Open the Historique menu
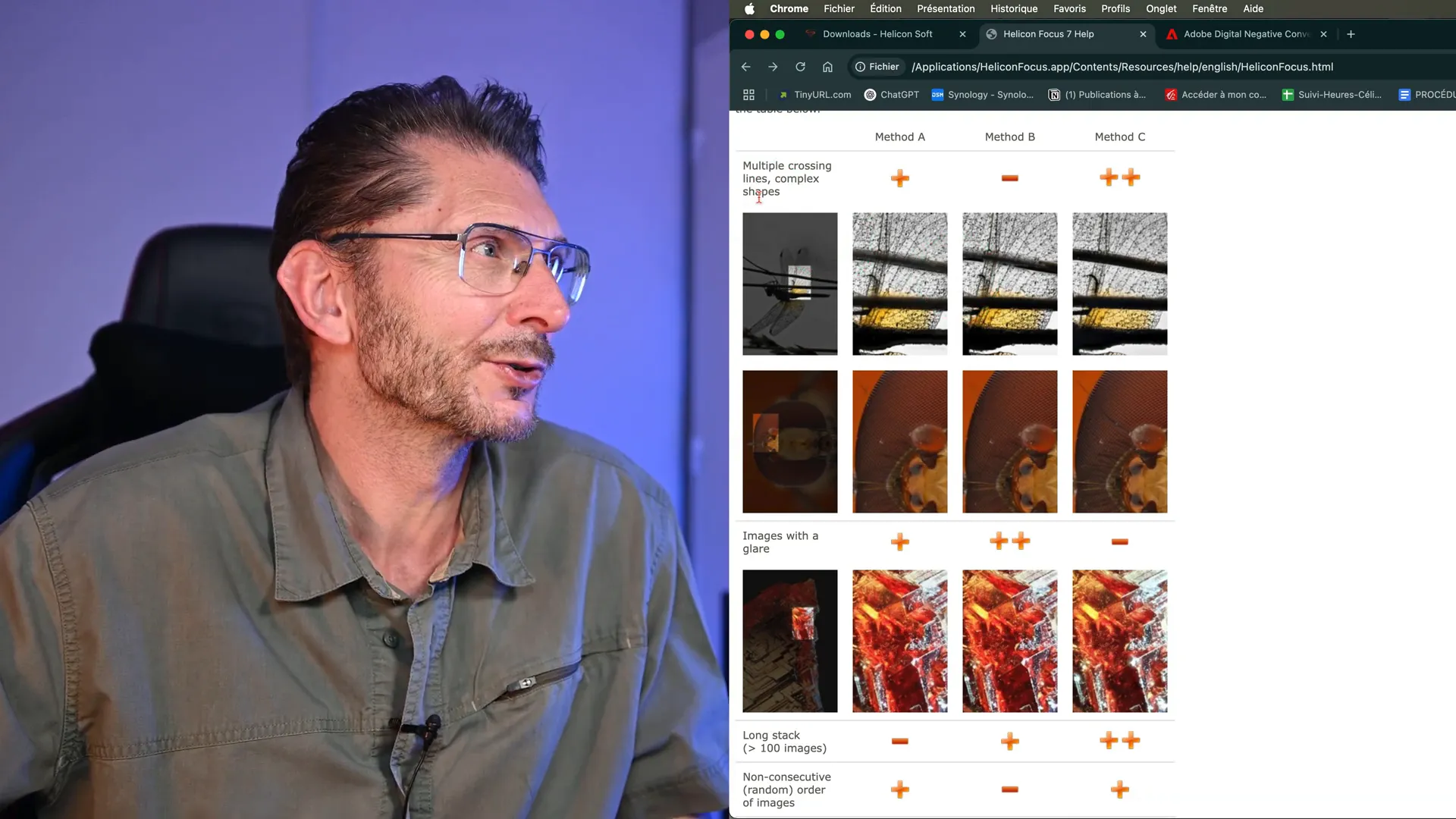The height and width of the screenshot is (819, 1456). [x=1014, y=9]
